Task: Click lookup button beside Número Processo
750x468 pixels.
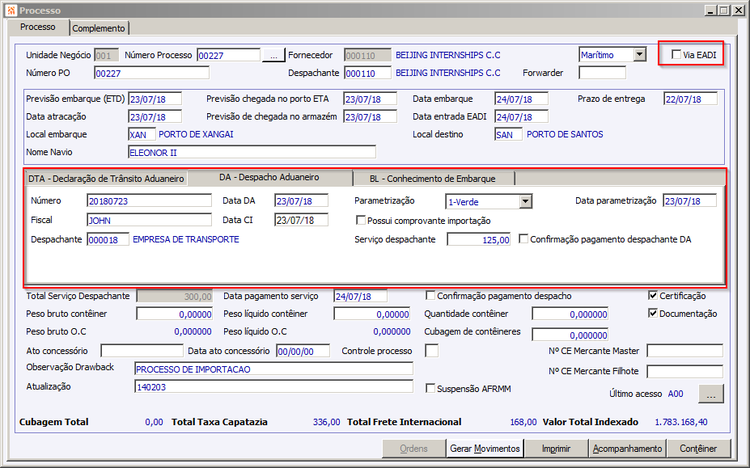Action: click(x=274, y=56)
